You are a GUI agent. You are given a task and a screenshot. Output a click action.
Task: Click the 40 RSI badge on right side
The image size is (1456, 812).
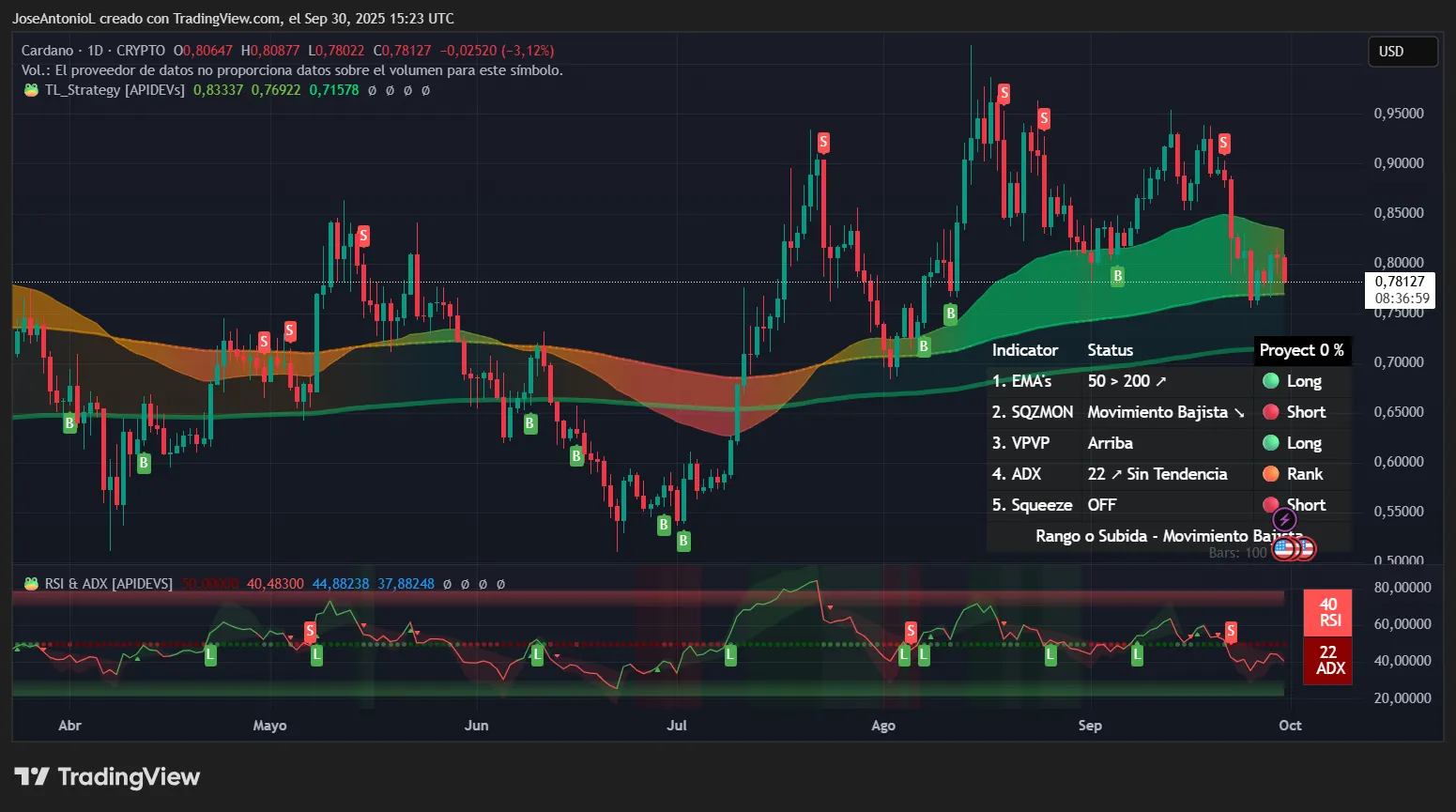pyautogui.click(x=1327, y=614)
